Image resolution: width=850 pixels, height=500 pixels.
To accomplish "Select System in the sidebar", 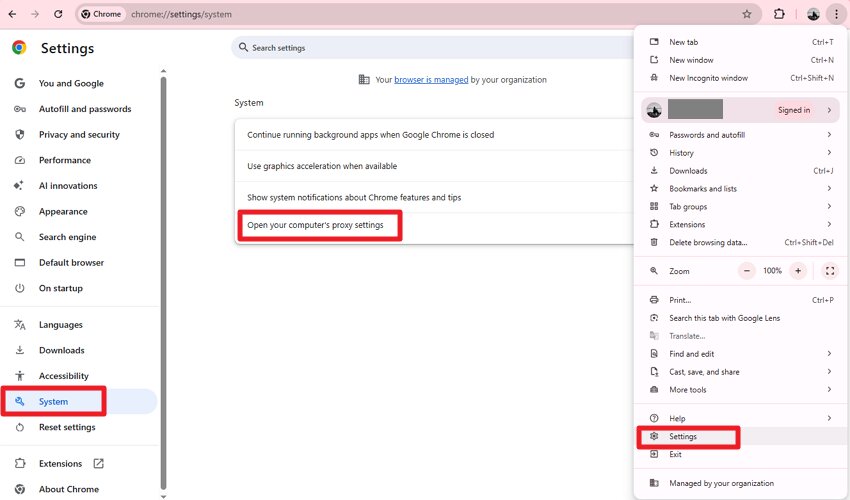I will (x=80, y=401).
